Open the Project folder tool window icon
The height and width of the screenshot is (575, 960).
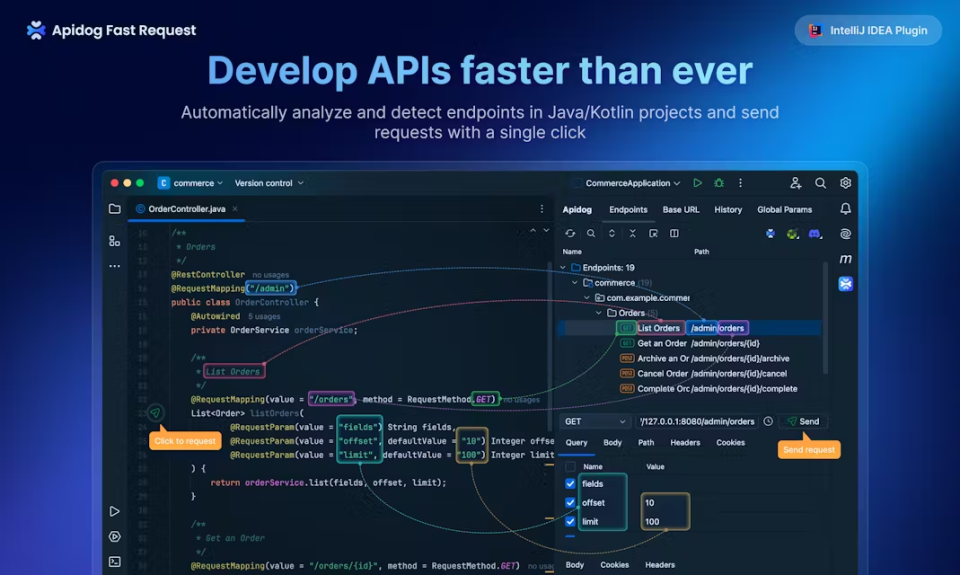tap(114, 209)
